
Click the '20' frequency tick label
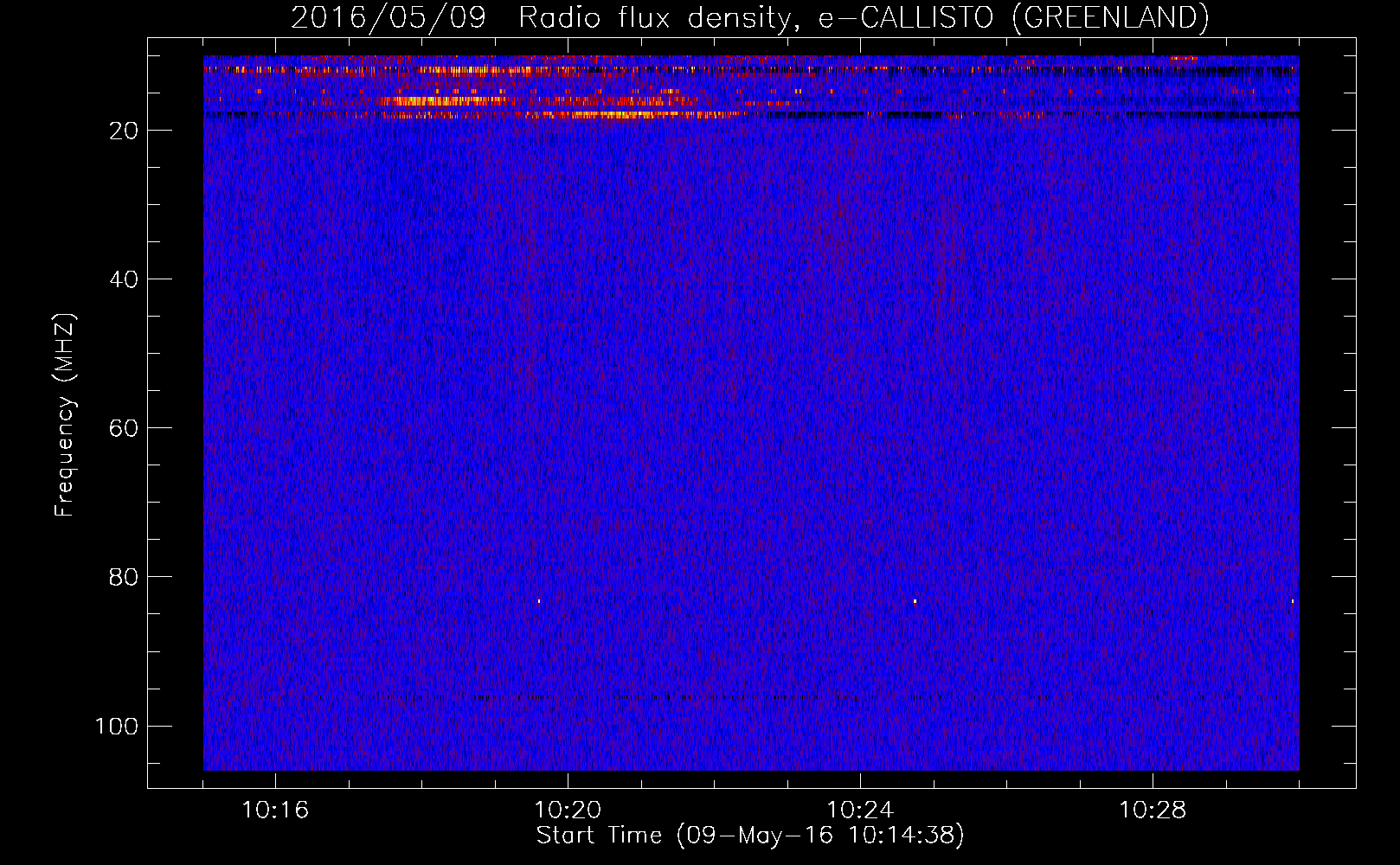click(125, 131)
